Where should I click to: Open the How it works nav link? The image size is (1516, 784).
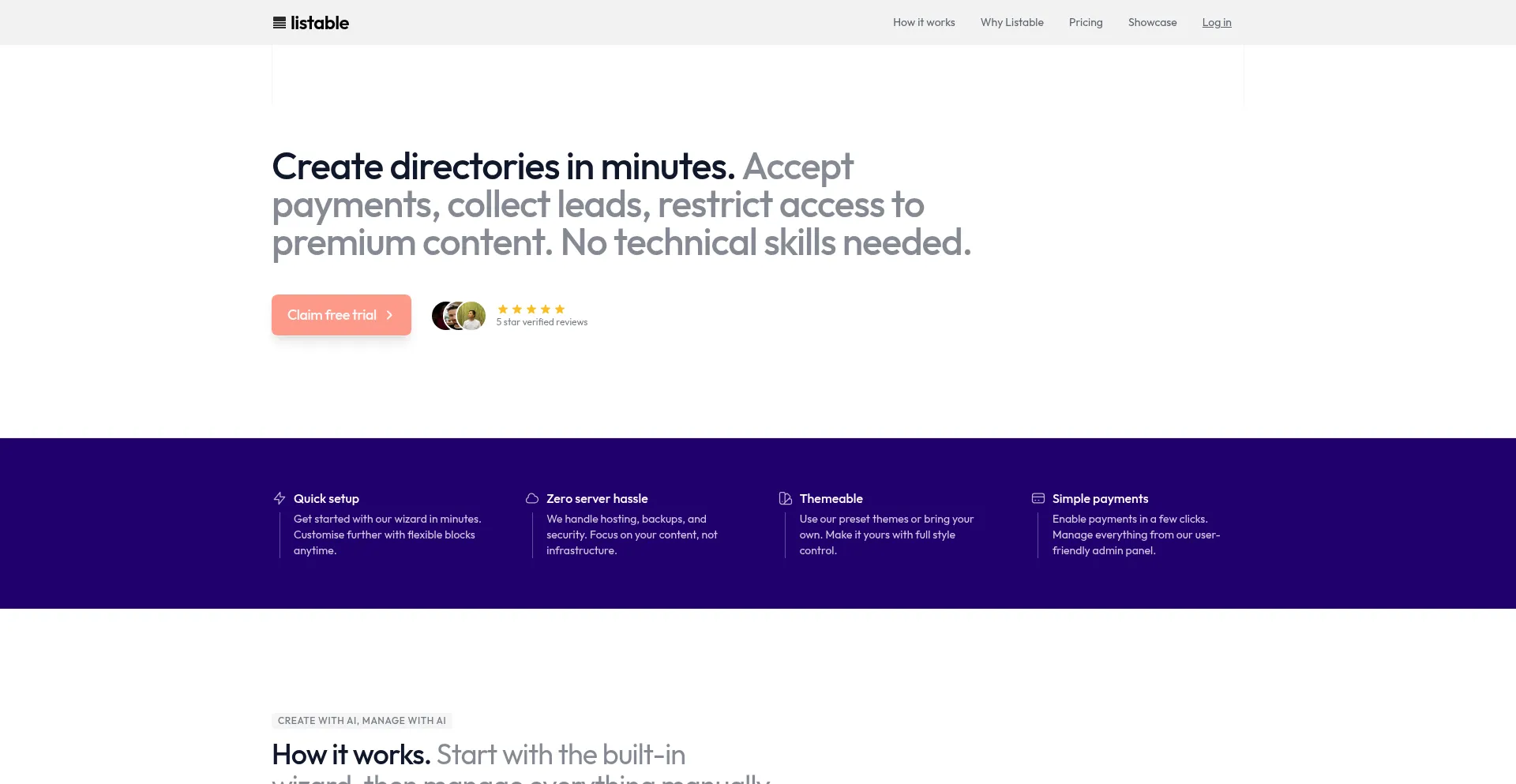pyautogui.click(x=924, y=22)
